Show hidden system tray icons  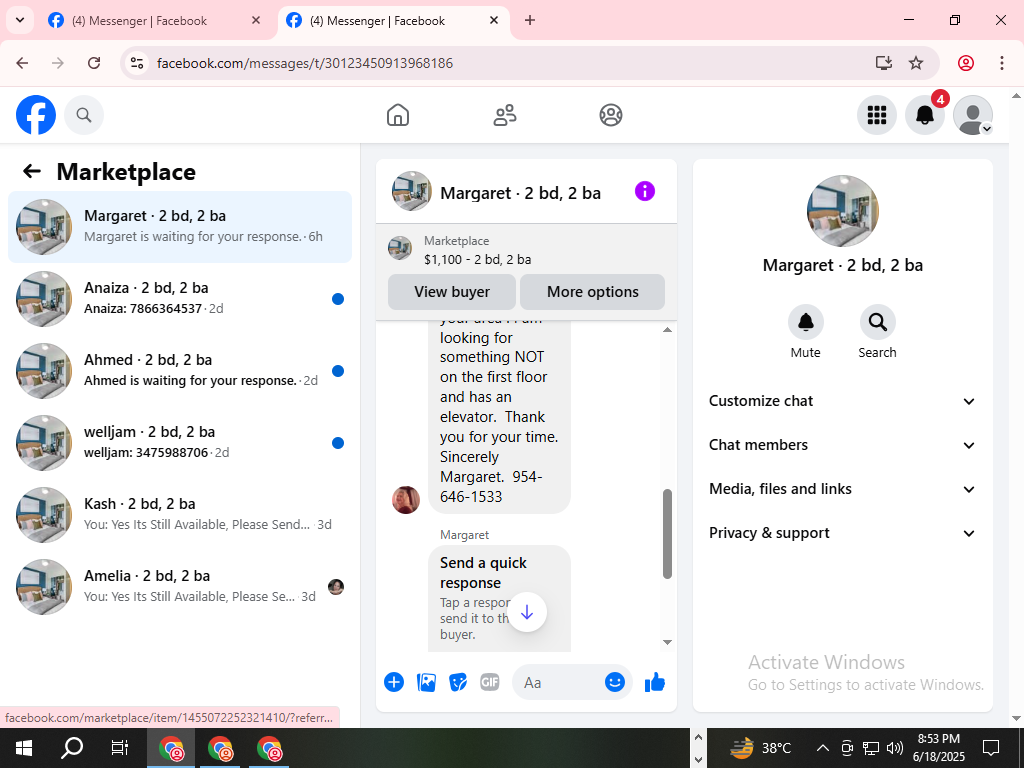[823, 748]
